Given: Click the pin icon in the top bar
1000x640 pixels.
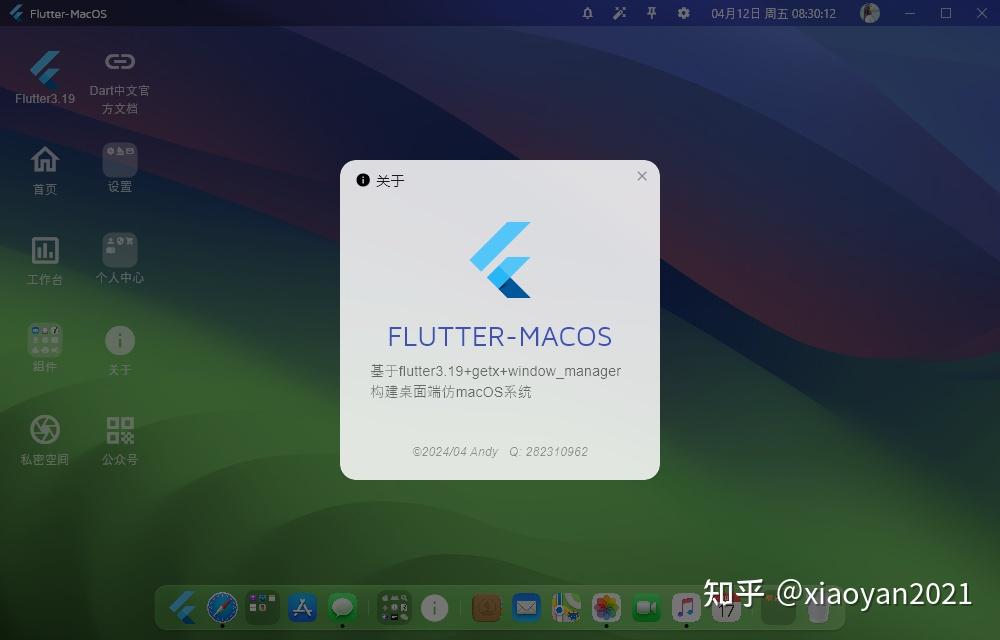Looking at the screenshot, I should pos(650,13).
